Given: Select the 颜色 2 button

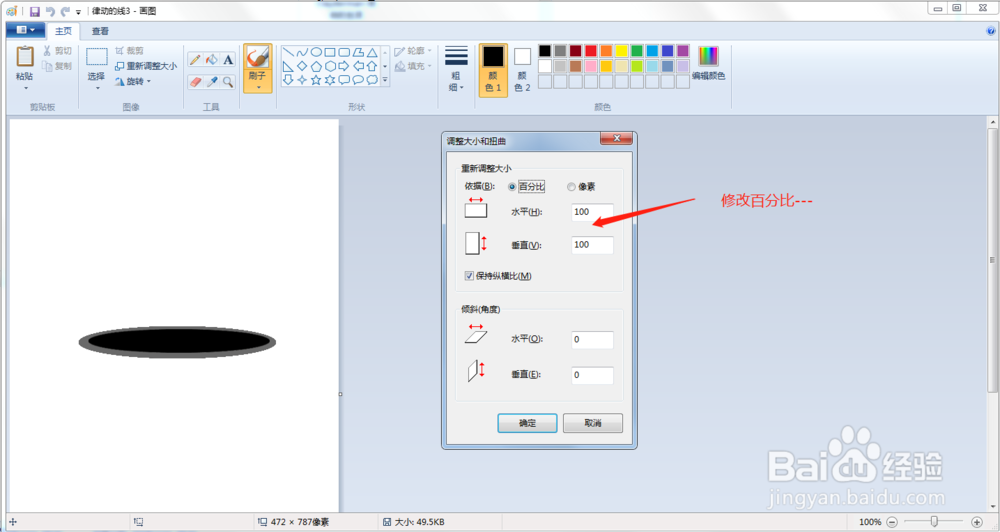Looking at the screenshot, I should [x=522, y=70].
